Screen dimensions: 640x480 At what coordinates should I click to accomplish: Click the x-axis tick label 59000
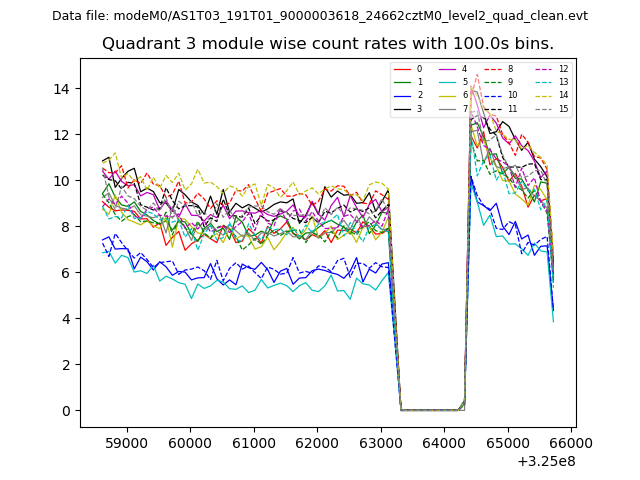click(x=126, y=443)
